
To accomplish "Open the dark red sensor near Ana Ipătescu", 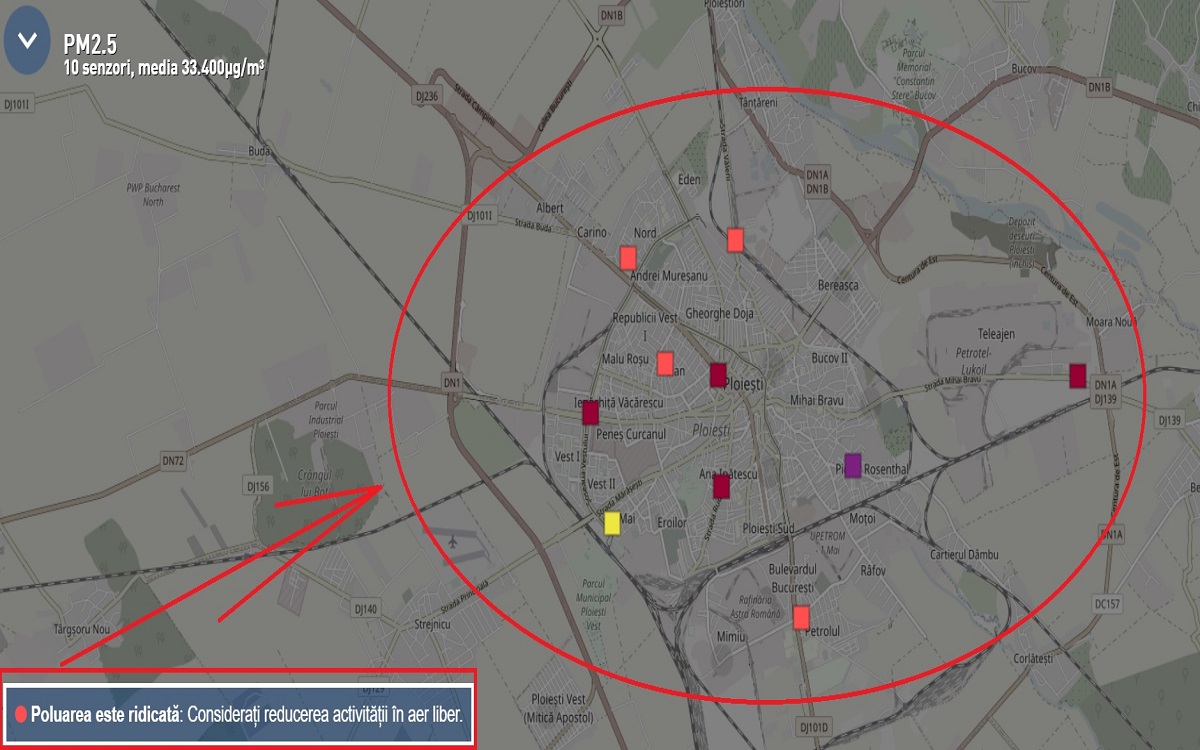I will 721,487.
